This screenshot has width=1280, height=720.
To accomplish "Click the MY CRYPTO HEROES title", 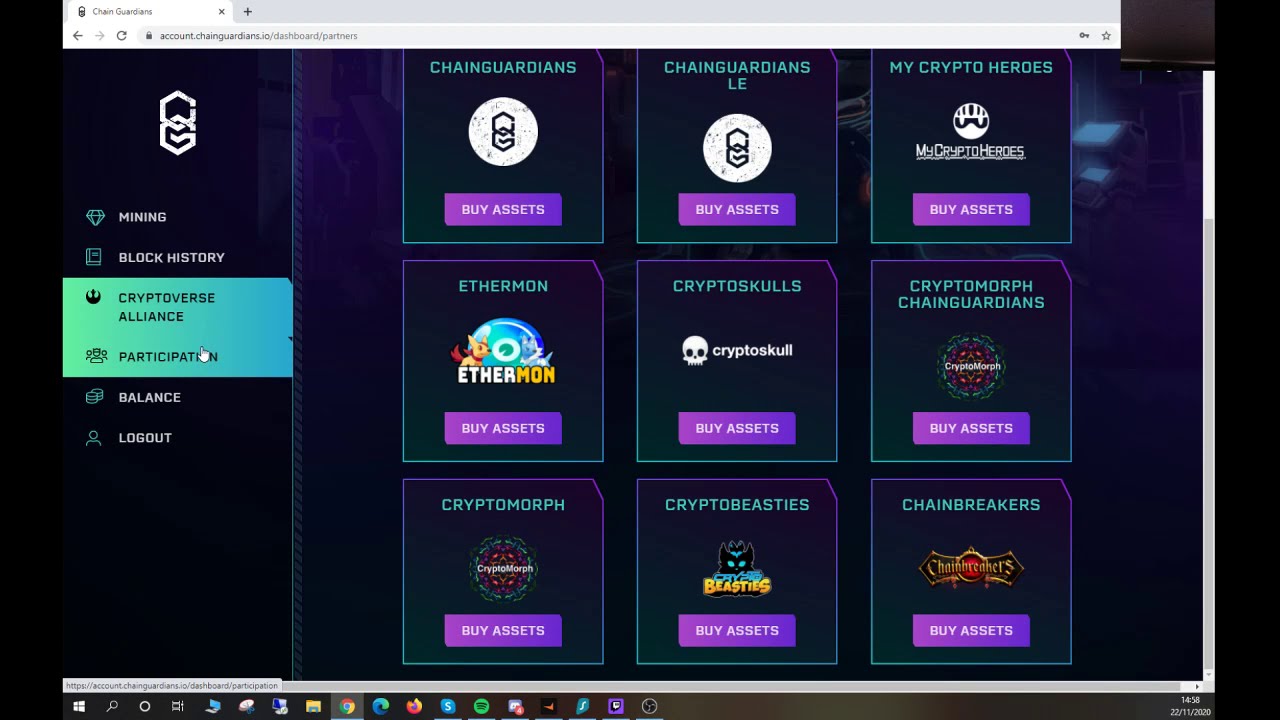I will [971, 67].
